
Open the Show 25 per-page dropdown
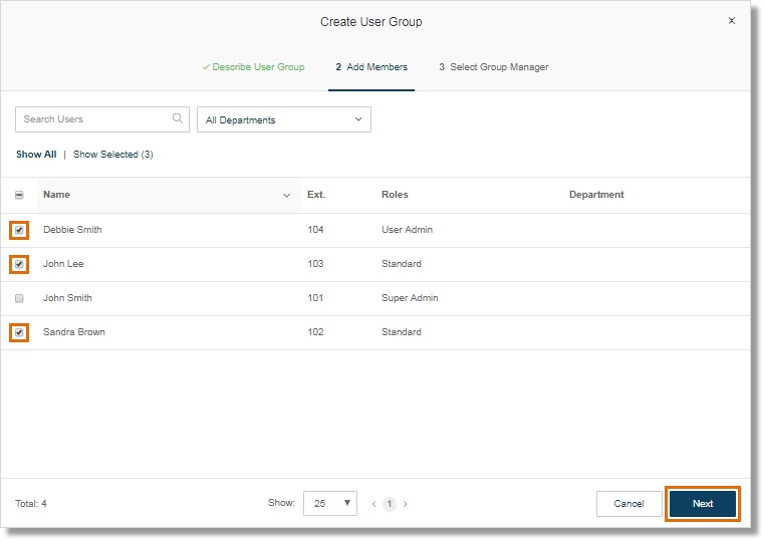coord(330,503)
